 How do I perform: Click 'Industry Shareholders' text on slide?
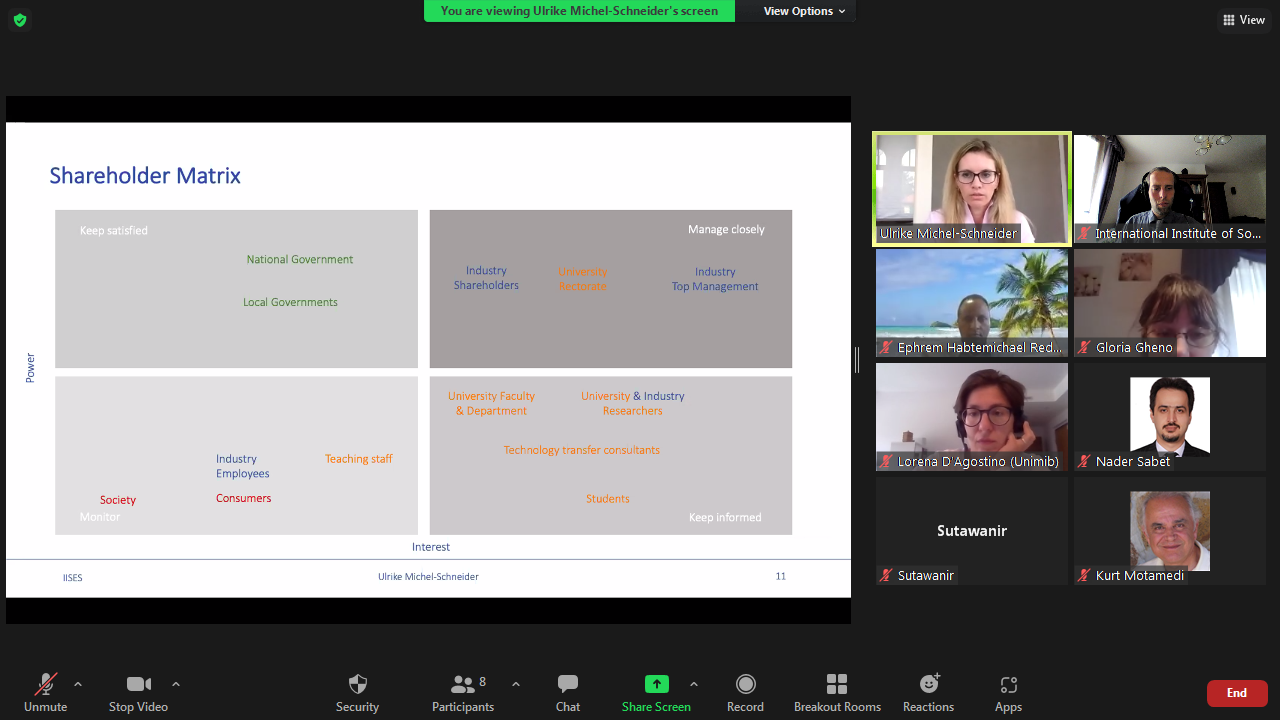[486, 278]
